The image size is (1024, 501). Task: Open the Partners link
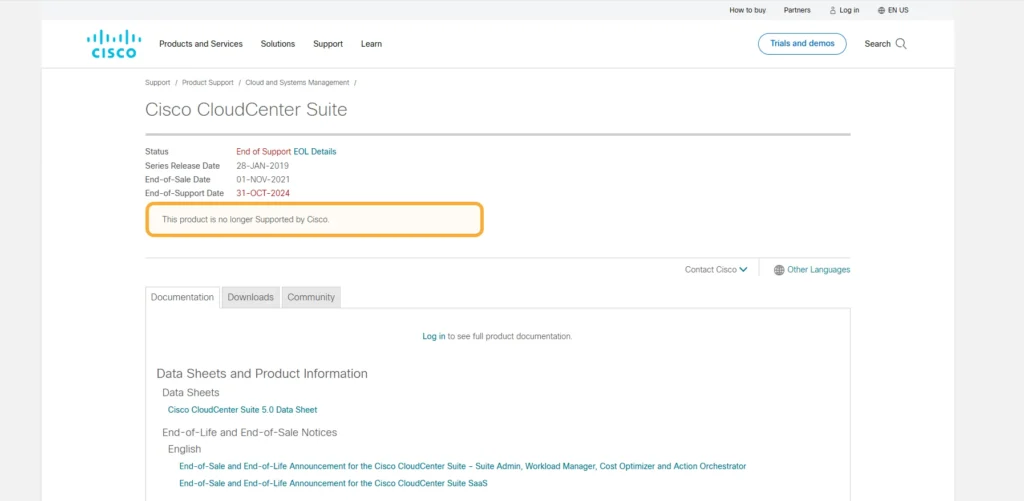pyautogui.click(x=797, y=10)
